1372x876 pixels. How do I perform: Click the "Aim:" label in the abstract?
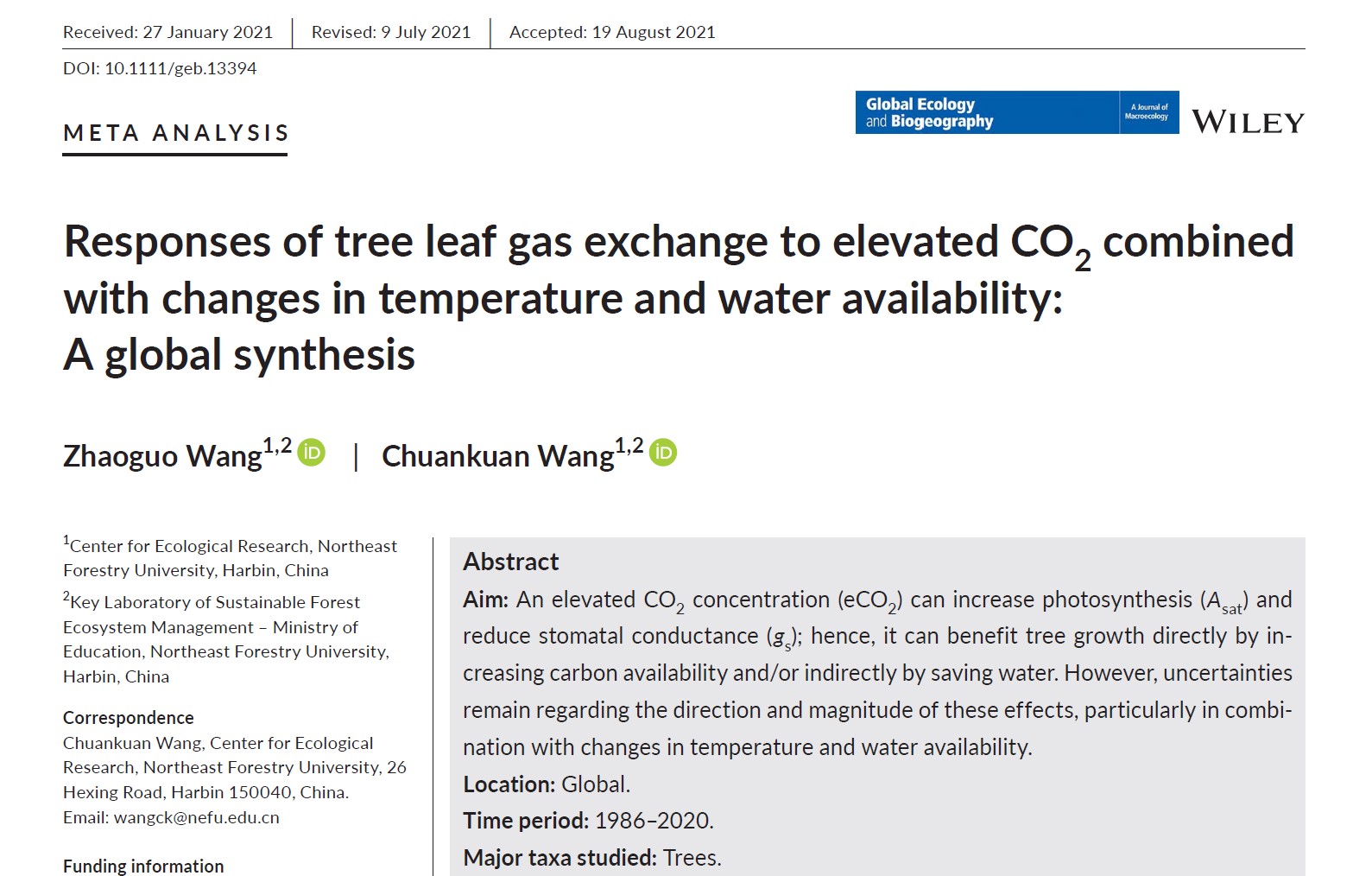(x=485, y=600)
